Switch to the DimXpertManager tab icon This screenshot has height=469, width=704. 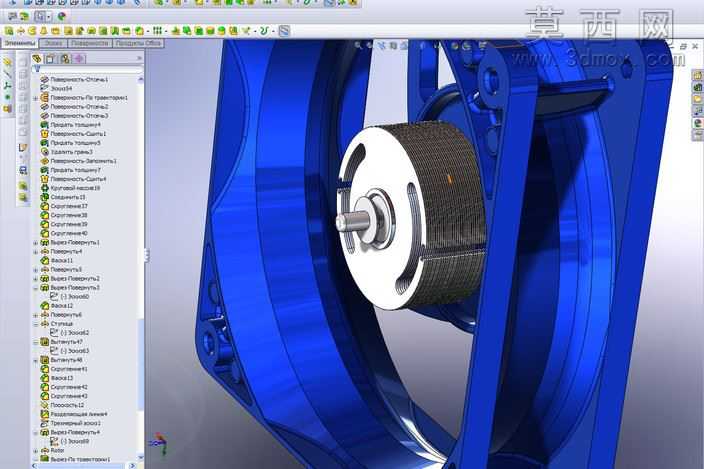click(79, 59)
